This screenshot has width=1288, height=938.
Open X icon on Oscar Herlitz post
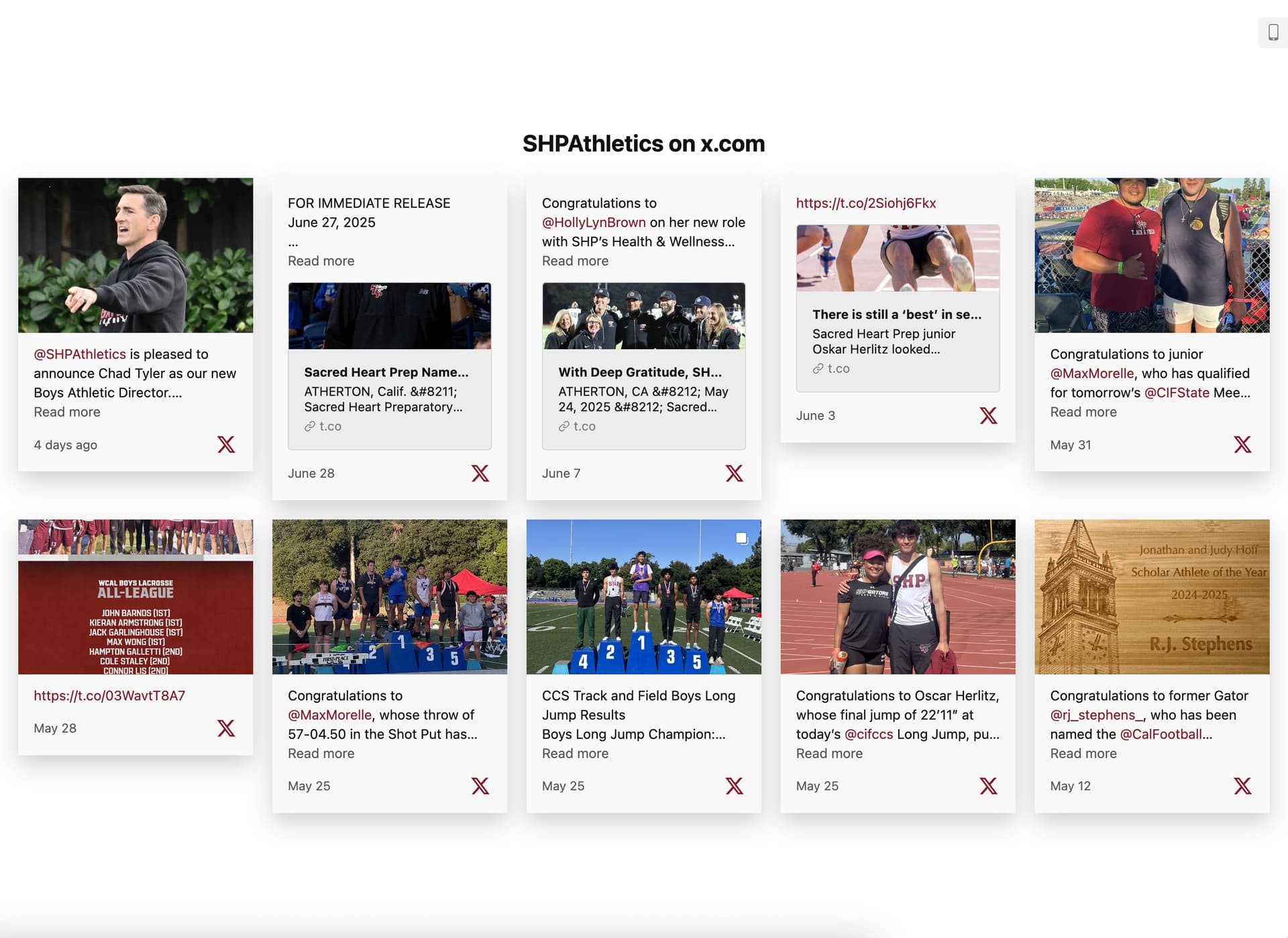pos(988,786)
